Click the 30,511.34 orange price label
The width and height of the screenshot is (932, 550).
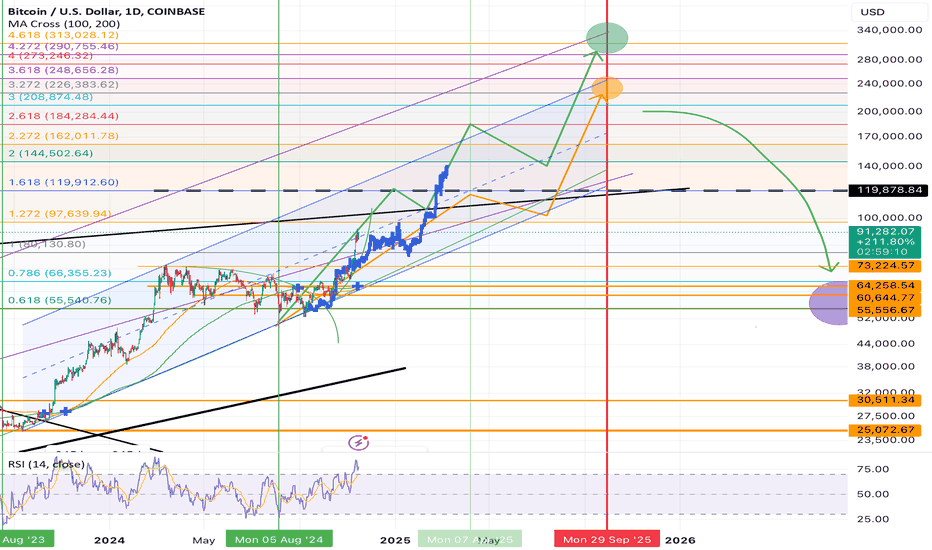tap(885, 400)
